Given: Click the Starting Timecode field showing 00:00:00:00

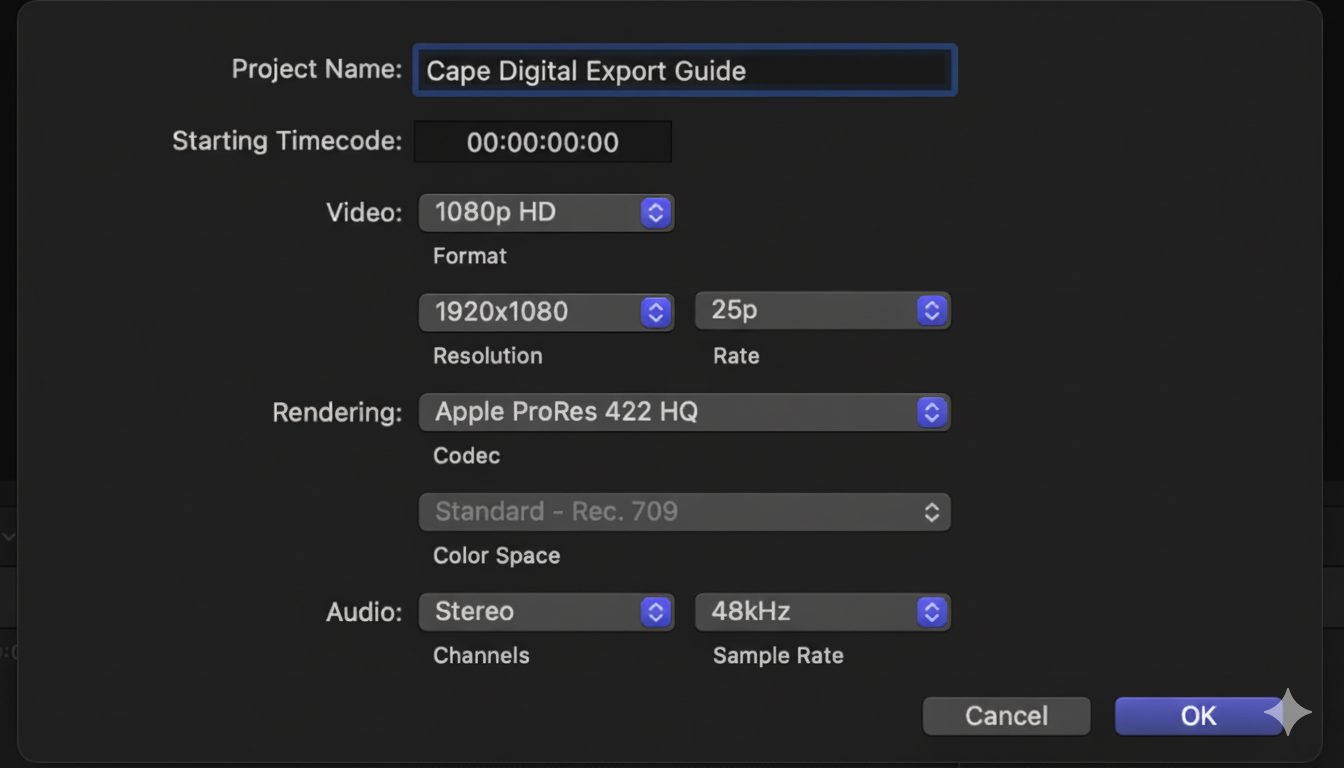Looking at the screenshot, I should tap(542, 141).
